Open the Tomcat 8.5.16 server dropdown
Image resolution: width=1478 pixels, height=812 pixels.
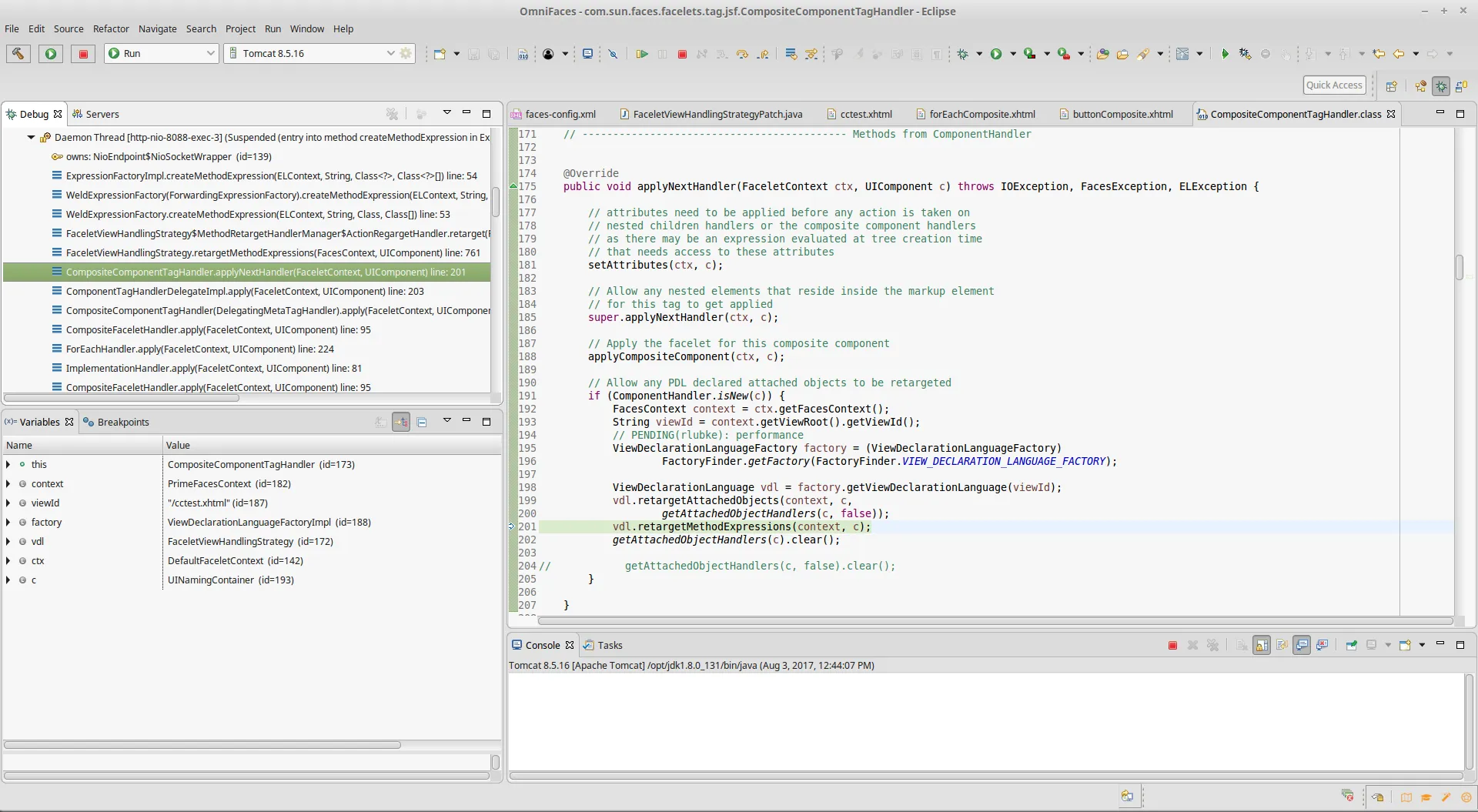pos(390,53)
